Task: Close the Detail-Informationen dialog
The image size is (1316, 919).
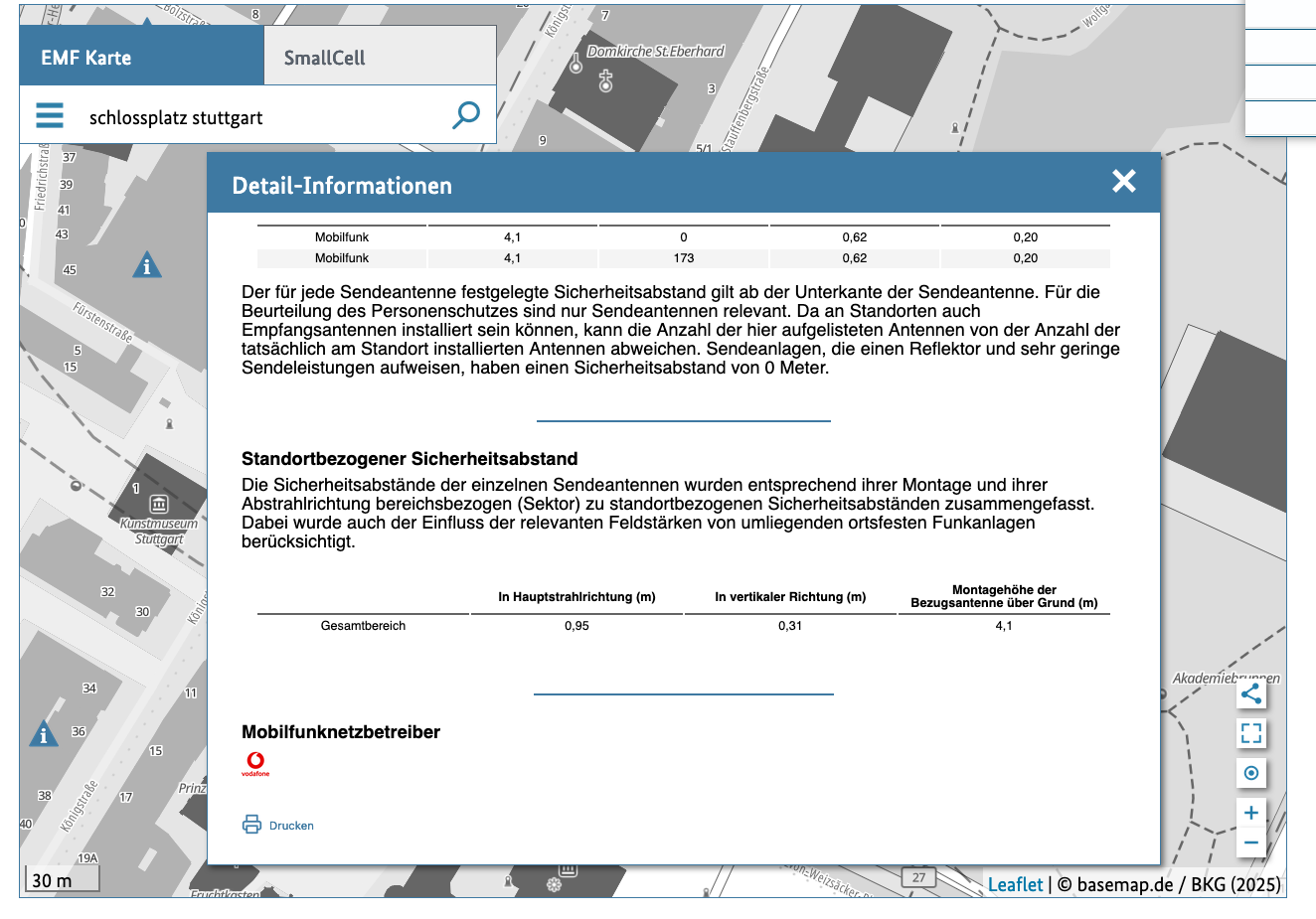Action: [1124, 181]
